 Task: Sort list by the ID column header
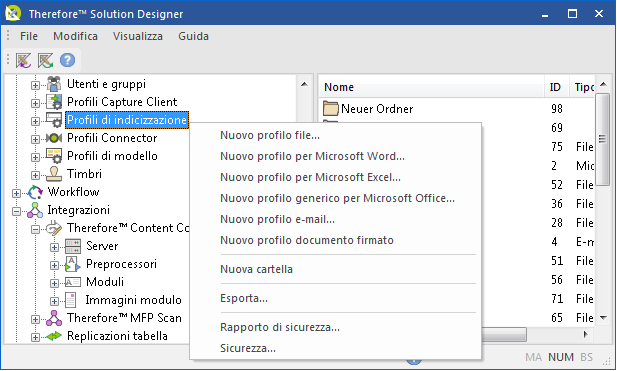click(x=557, y=87)
